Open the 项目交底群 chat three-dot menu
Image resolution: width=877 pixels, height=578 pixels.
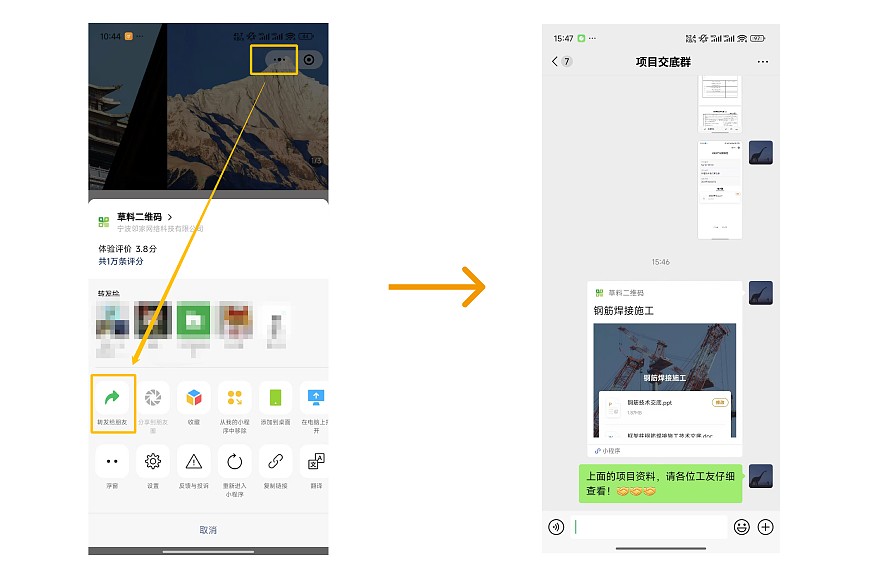point(763,62)
